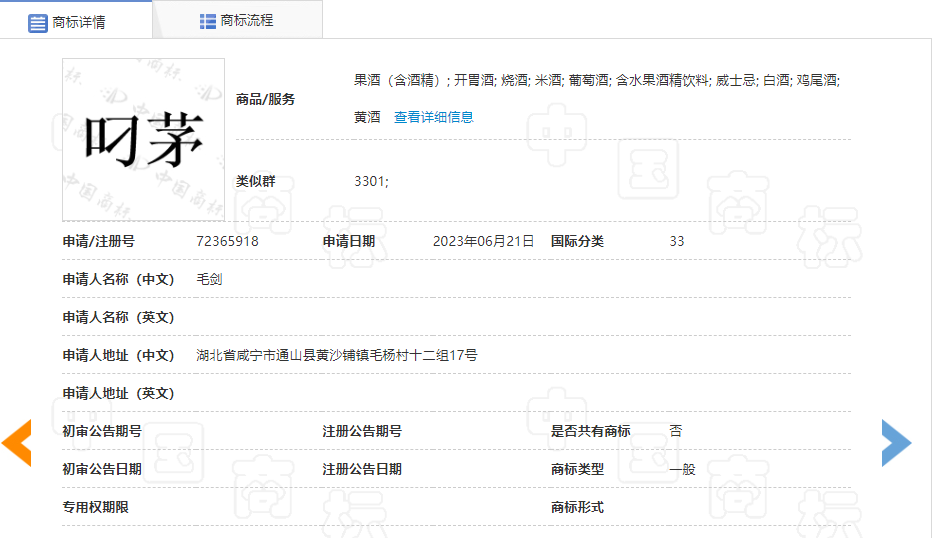Screen dimensions: 952x538
Task: Click the 商标类型 label
Action: [577, 469]
